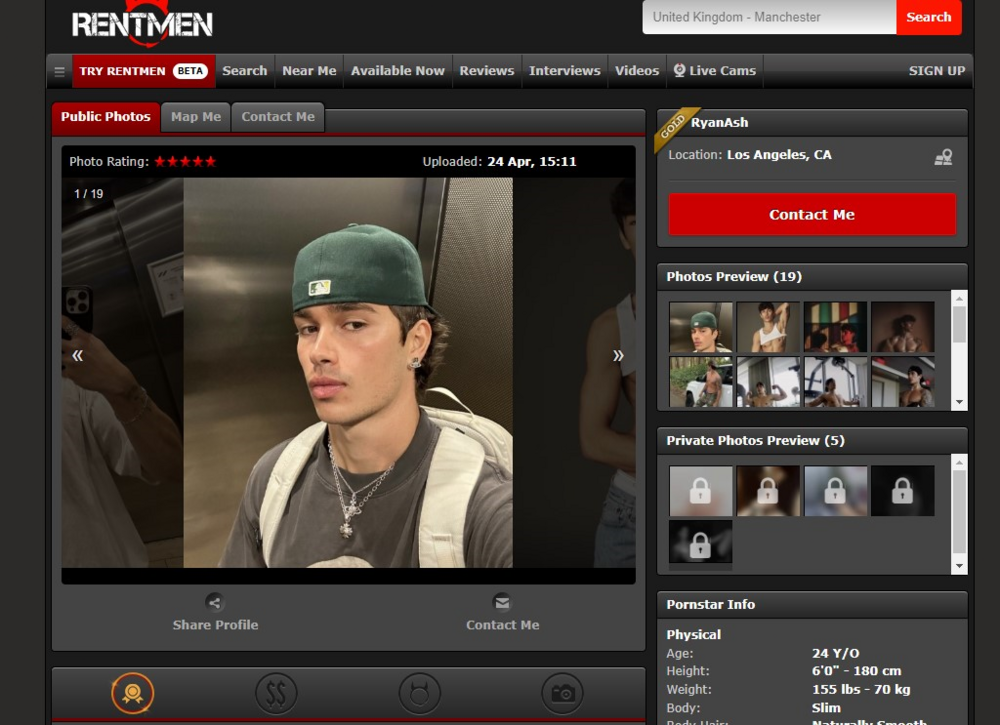Open the hamburger menu icon
The height and width of the screenshot is (725, 1000).
click(59, 71)
